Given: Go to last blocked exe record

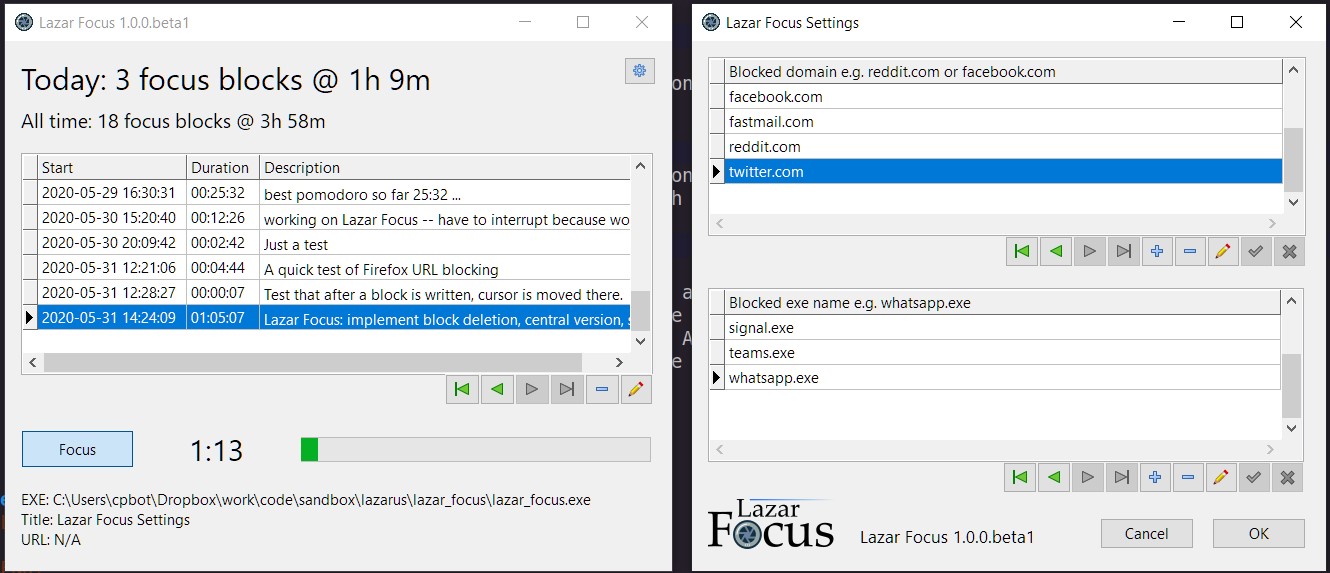Looking at the screenshot, I should (1122, 478).
